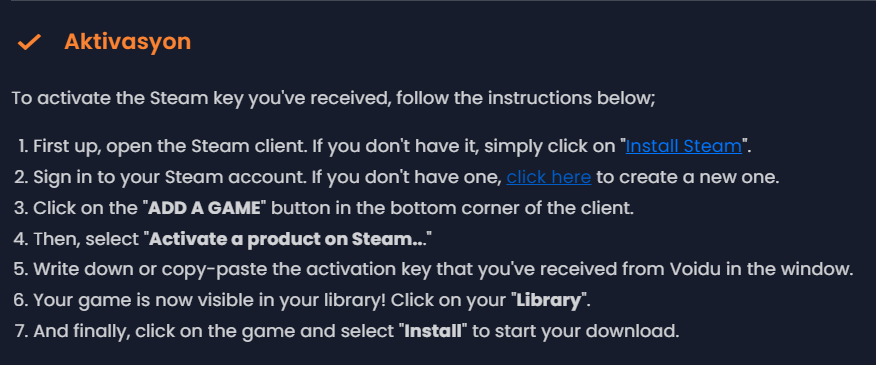Click the bold "Activate a product on Steam..." text
This screenshot has height=365, width=876.
(288, 239)
